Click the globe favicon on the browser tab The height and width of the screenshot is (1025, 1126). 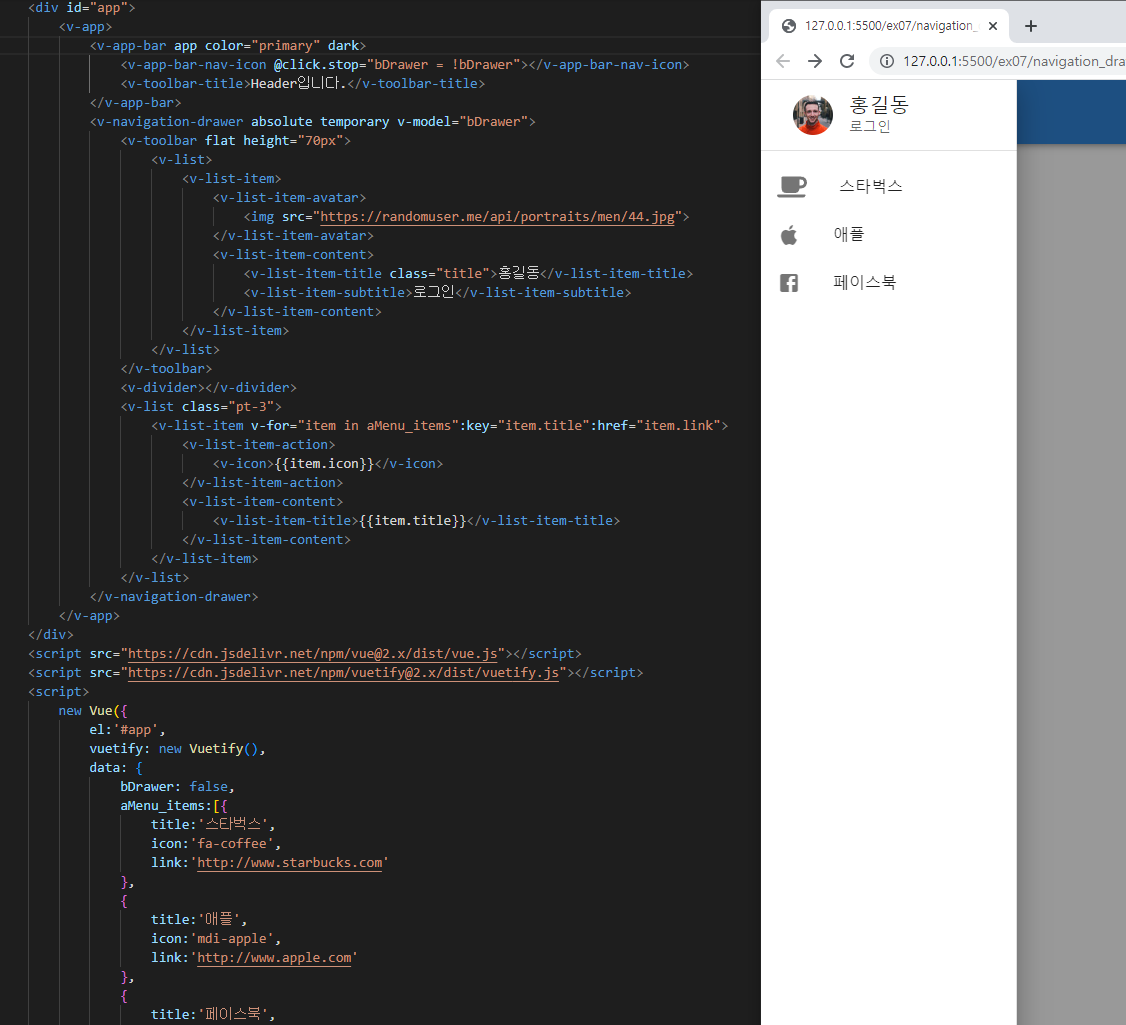pos(788,26)
